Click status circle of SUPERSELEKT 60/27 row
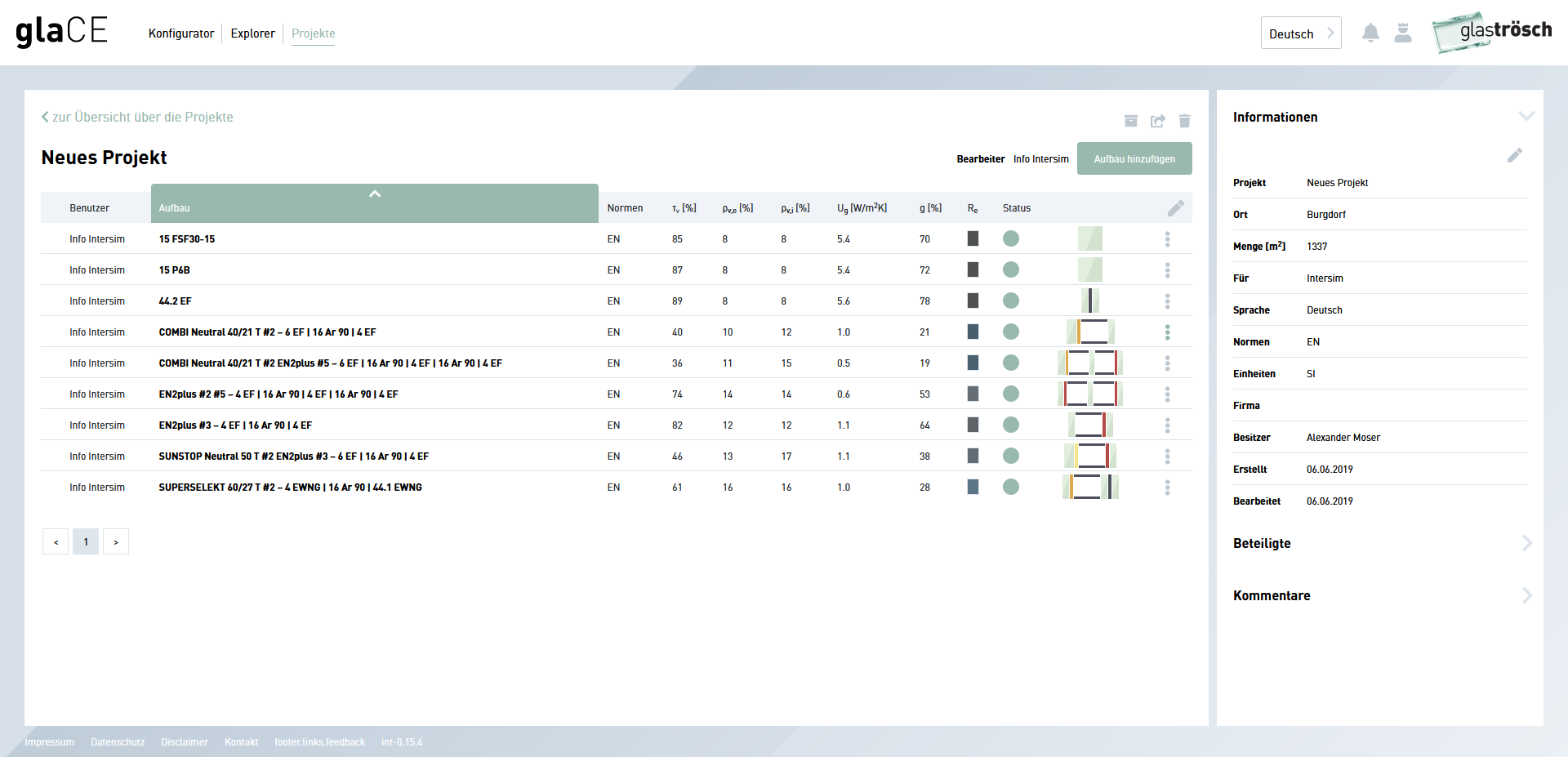 [1011, 487]
